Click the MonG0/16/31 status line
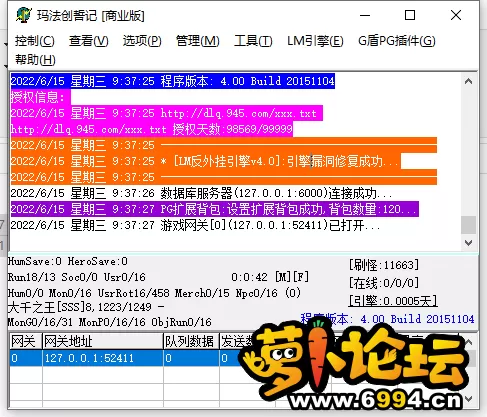The image size is (487, 417). click(110, 322)
